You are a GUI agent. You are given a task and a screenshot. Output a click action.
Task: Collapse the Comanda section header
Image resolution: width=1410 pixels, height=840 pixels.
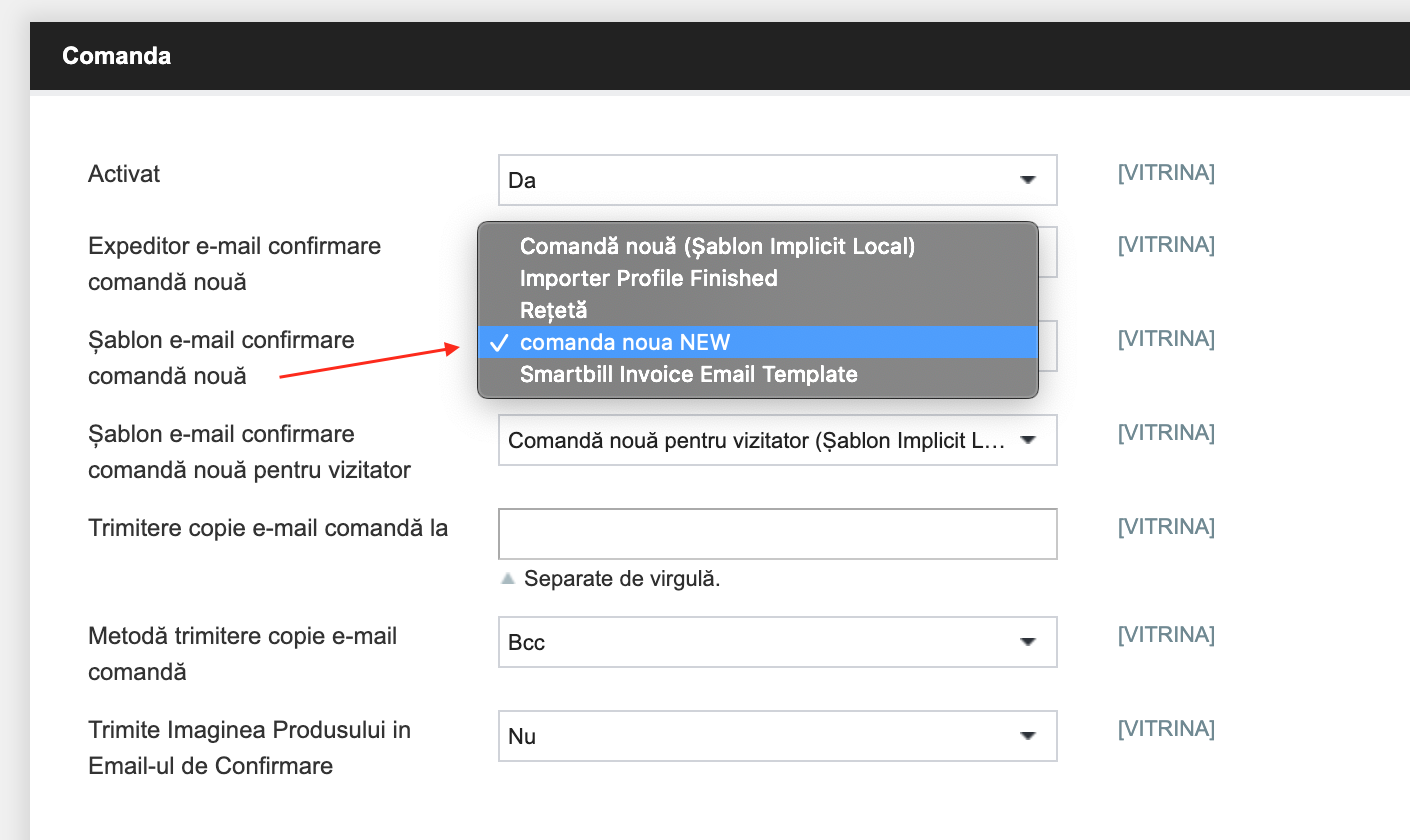(720, 55)
